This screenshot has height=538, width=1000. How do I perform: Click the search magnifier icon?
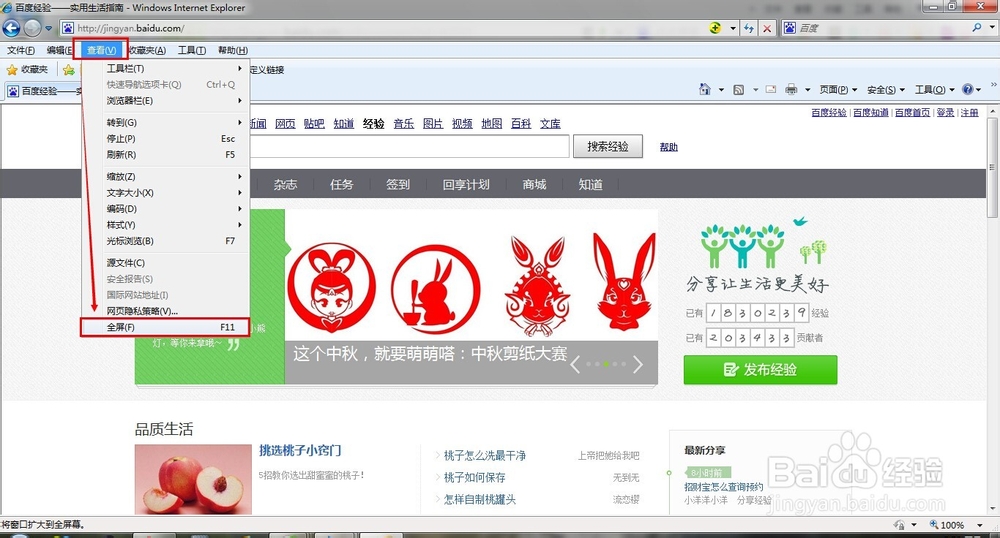tap(976, 28)
